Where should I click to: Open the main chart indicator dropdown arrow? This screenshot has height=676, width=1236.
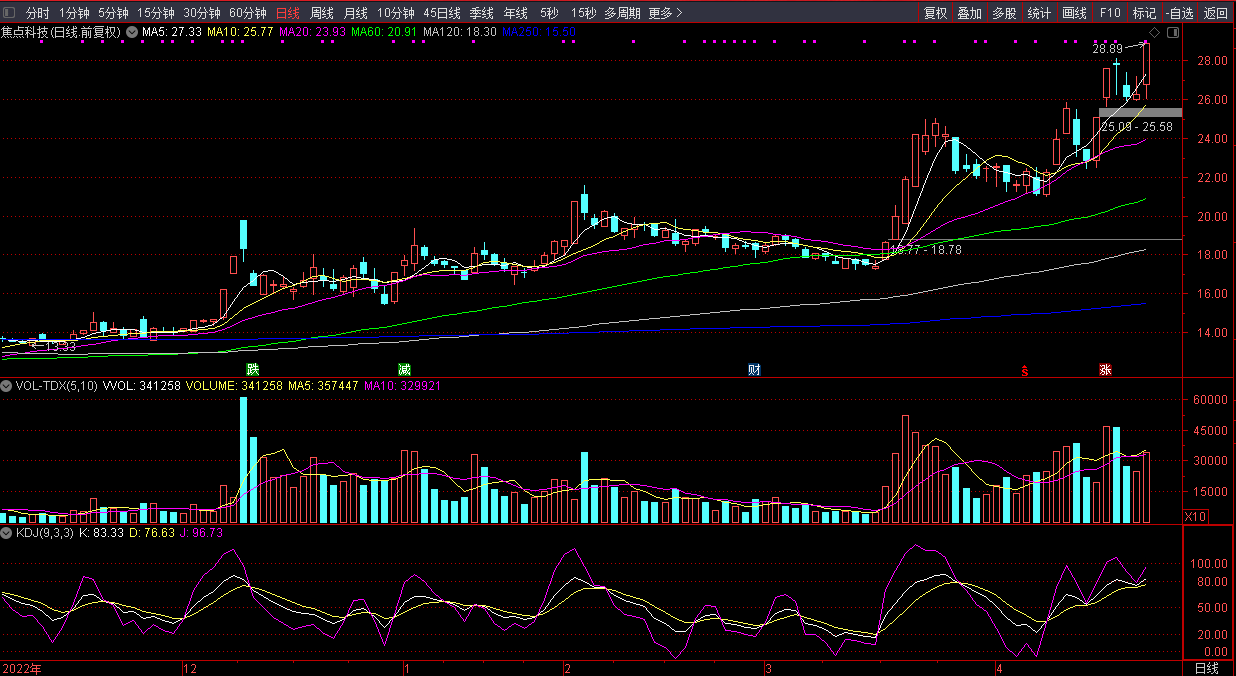point(132,32)
